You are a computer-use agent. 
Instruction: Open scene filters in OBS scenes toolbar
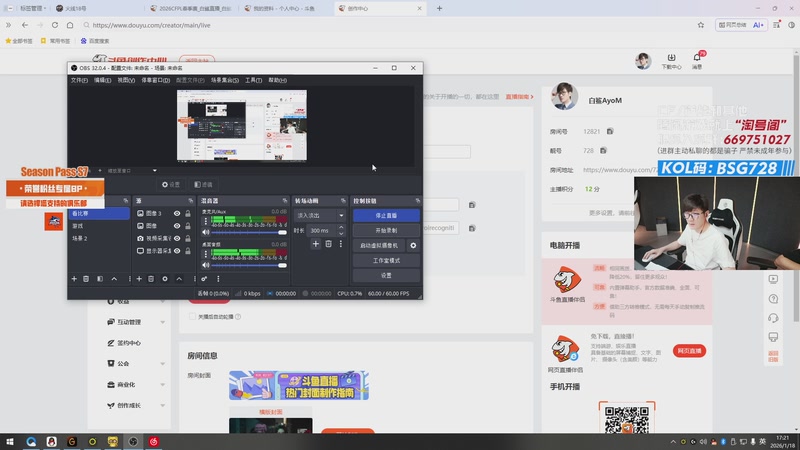[x=100, y=279]
